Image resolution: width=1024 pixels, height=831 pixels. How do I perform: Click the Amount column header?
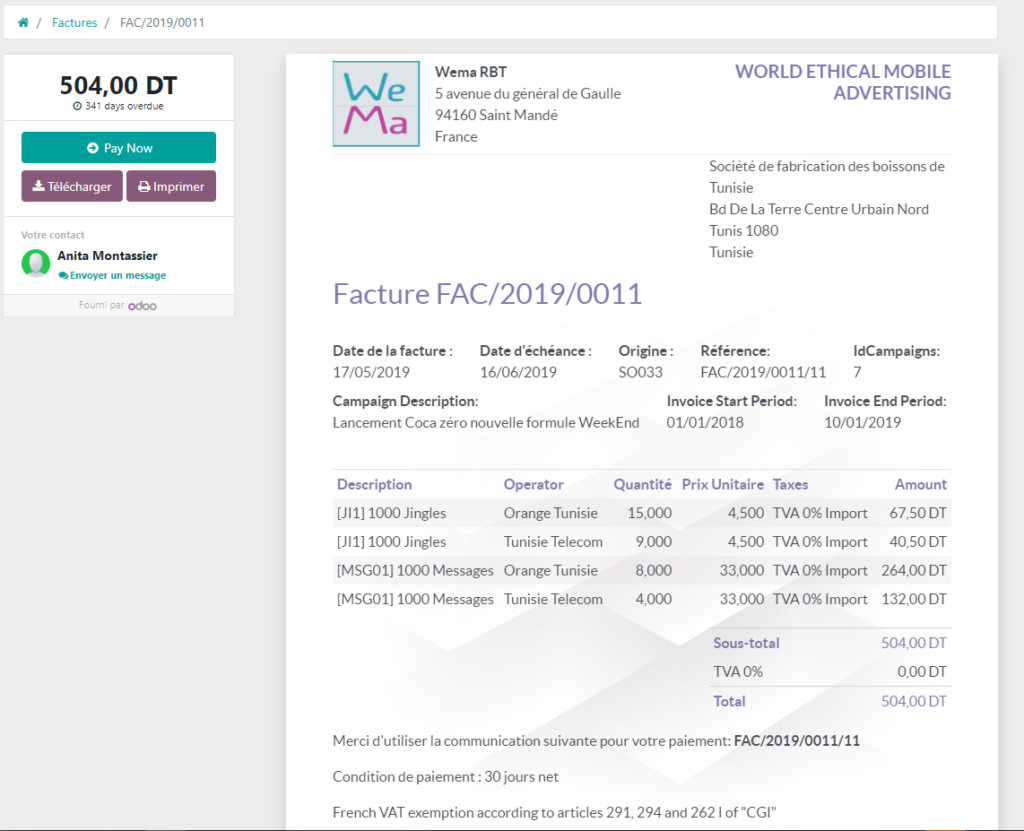(x=920, y=484)
